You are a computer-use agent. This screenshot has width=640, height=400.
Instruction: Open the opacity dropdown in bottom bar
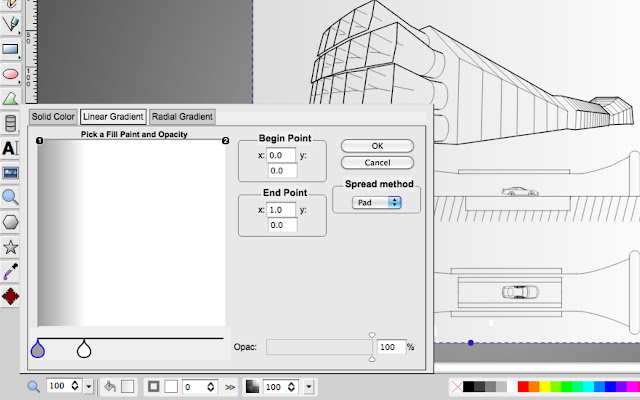[x=309, y=387]
